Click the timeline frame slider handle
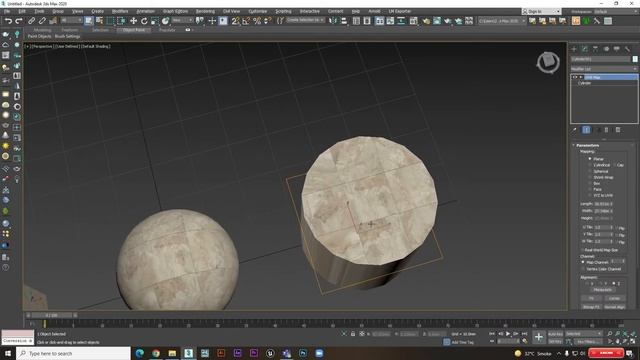Screen dimensions: 640x360 point(52,315)
